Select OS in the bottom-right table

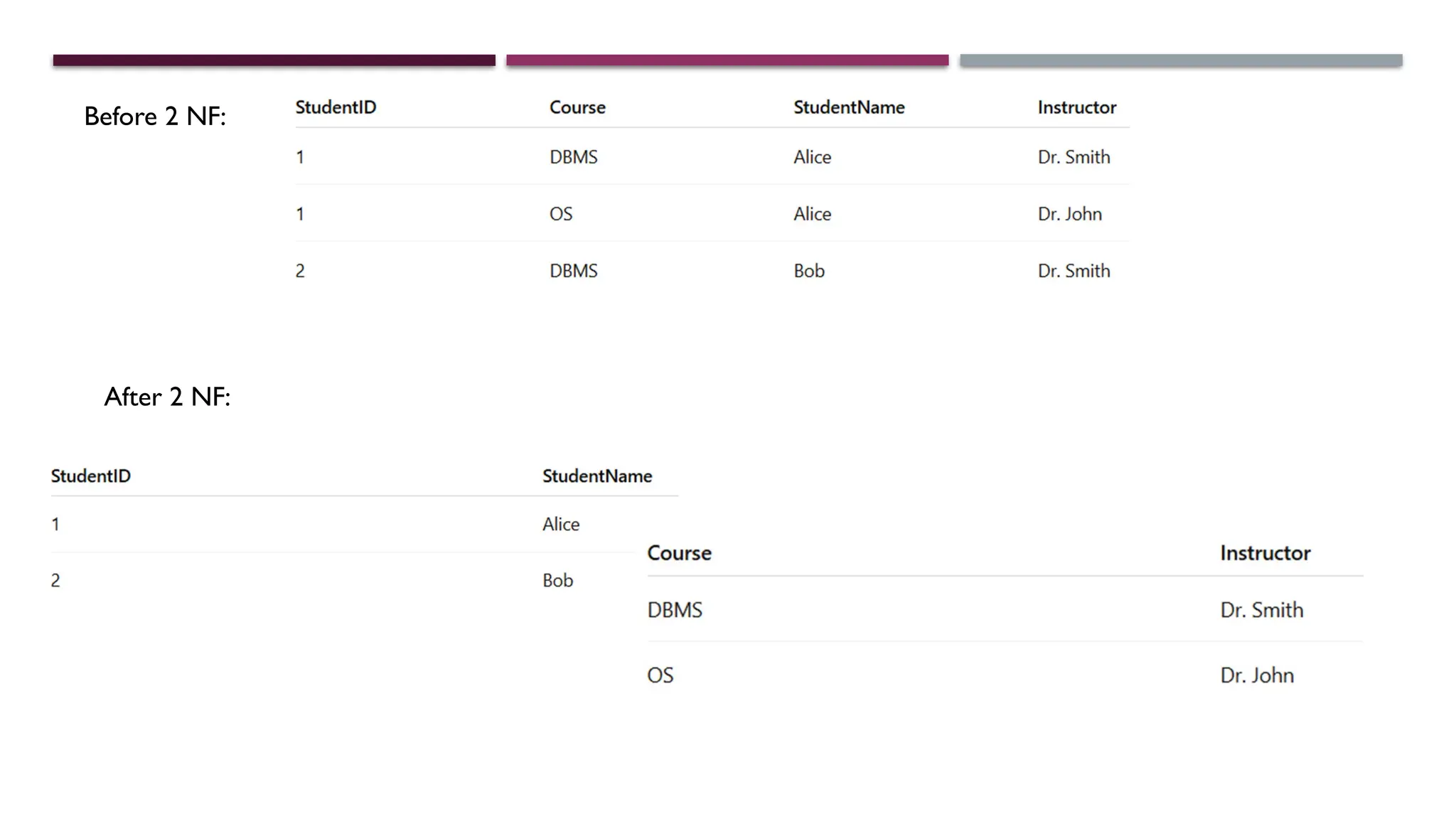pyautogui.click(x=660, y=675)
